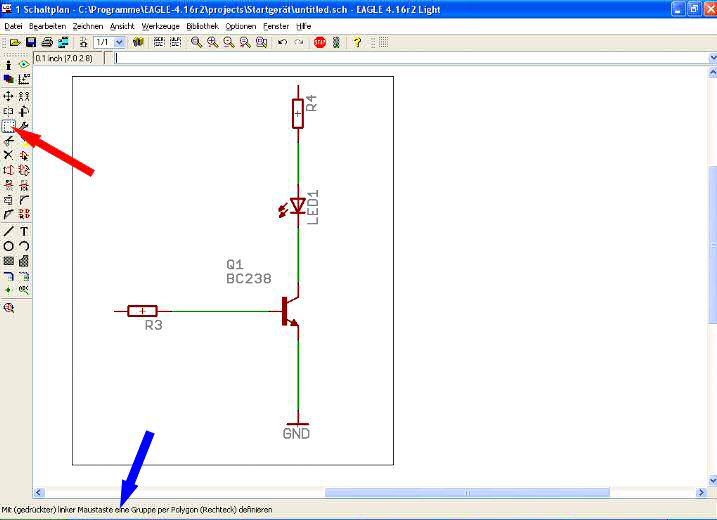The height and width of the screenshot is (520, 717).
Task: Open the Datei menu
Action: tap(13, 25)
